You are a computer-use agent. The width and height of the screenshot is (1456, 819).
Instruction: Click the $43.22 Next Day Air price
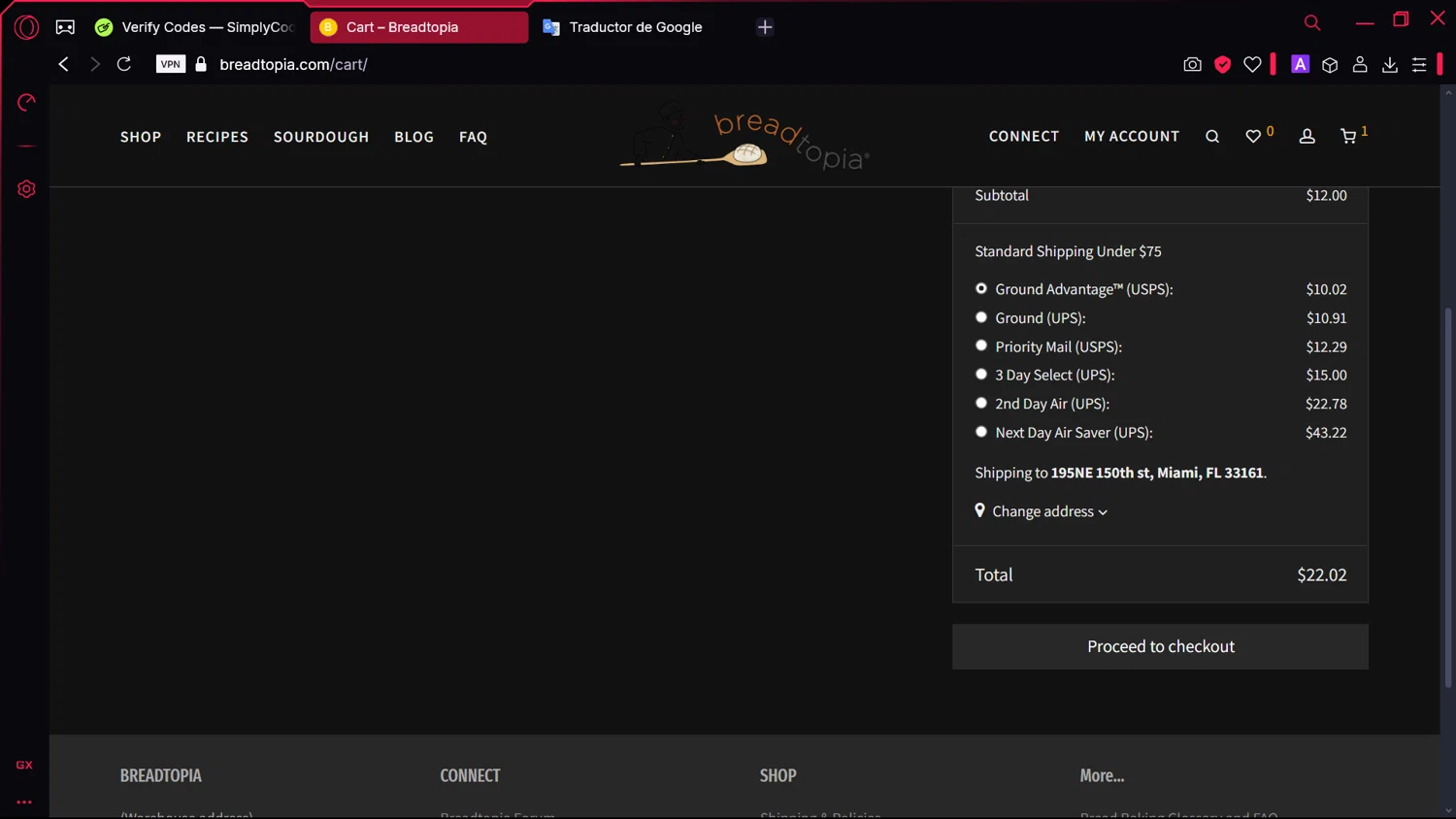[x=1326, y=433]
